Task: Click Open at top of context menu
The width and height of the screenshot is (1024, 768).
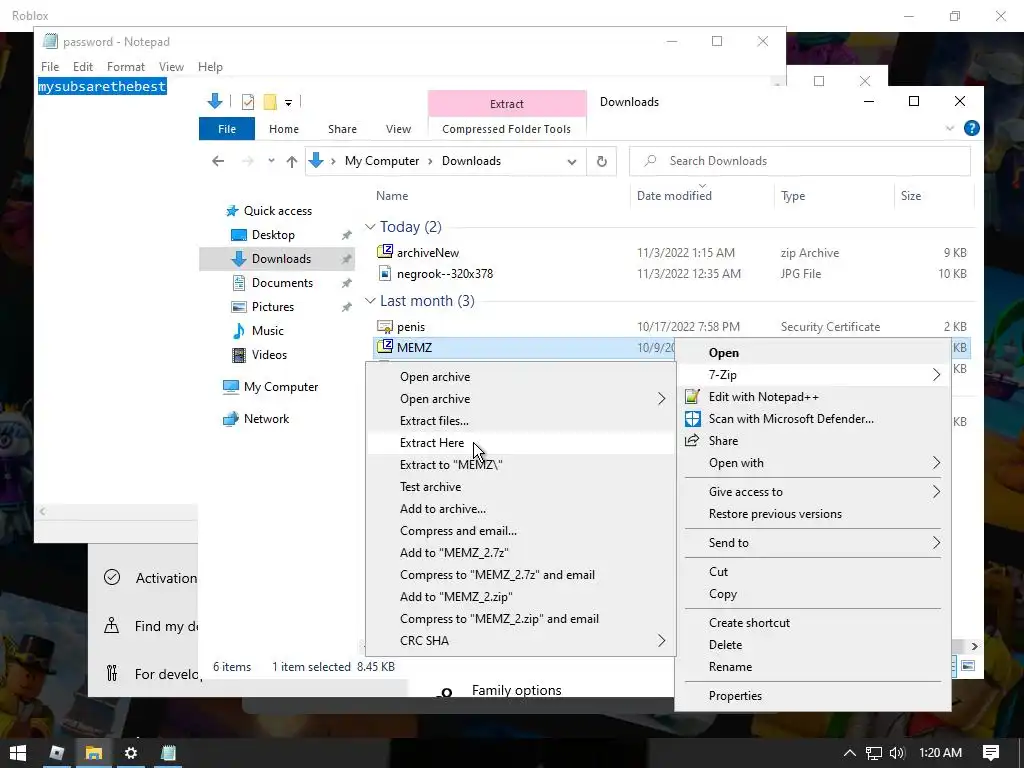Action: (724, 353)
